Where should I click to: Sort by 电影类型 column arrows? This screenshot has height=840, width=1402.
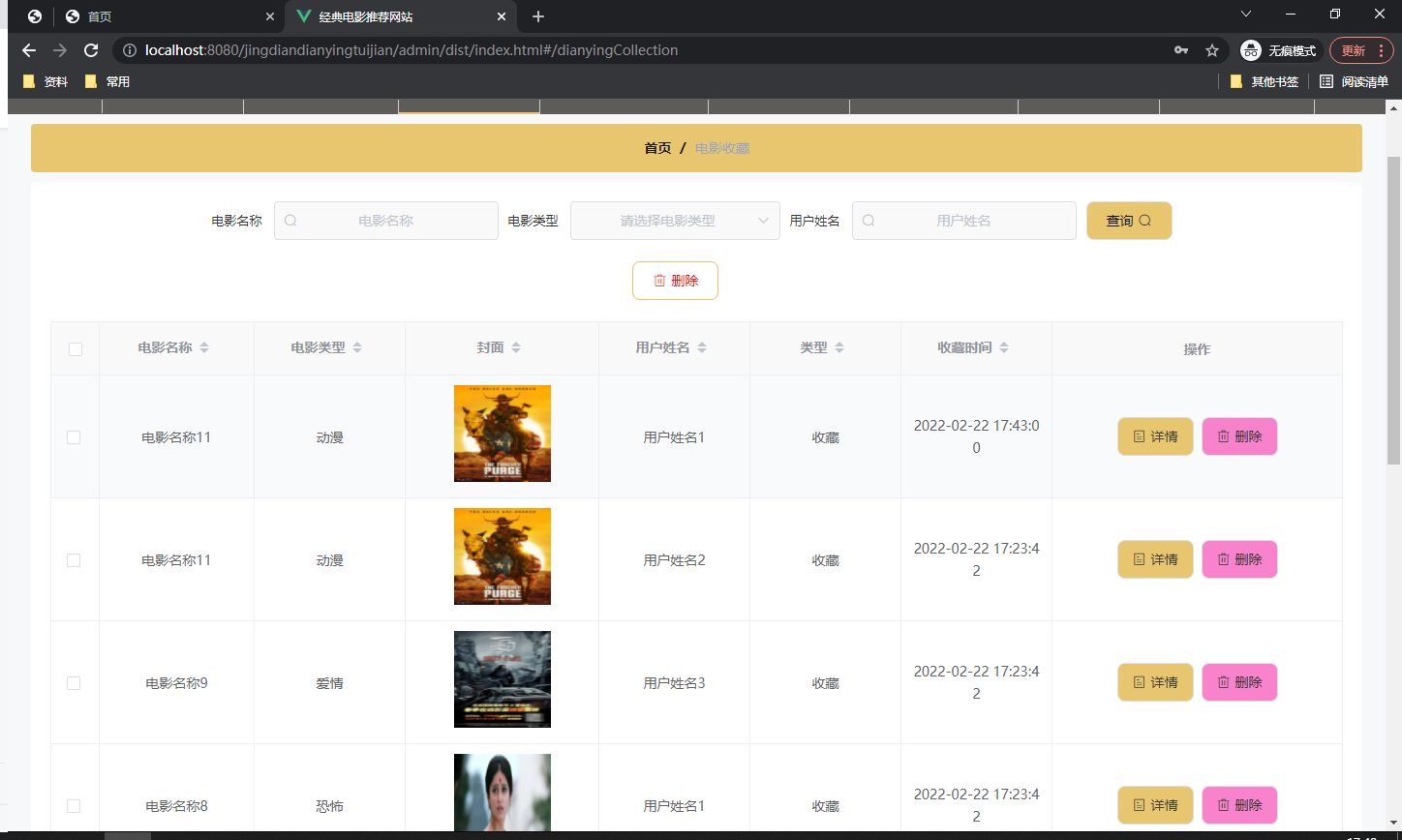357,348
